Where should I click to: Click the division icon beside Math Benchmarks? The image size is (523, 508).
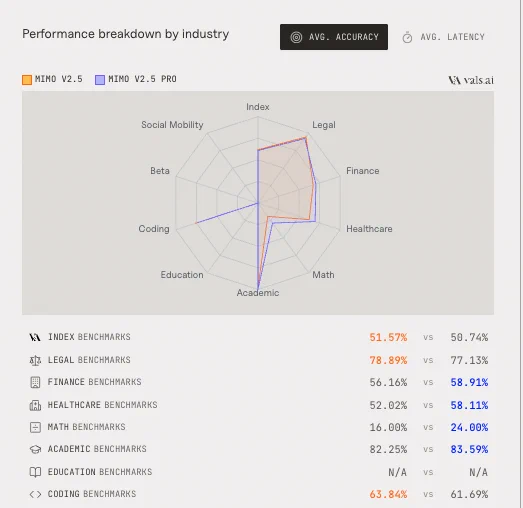35,427
